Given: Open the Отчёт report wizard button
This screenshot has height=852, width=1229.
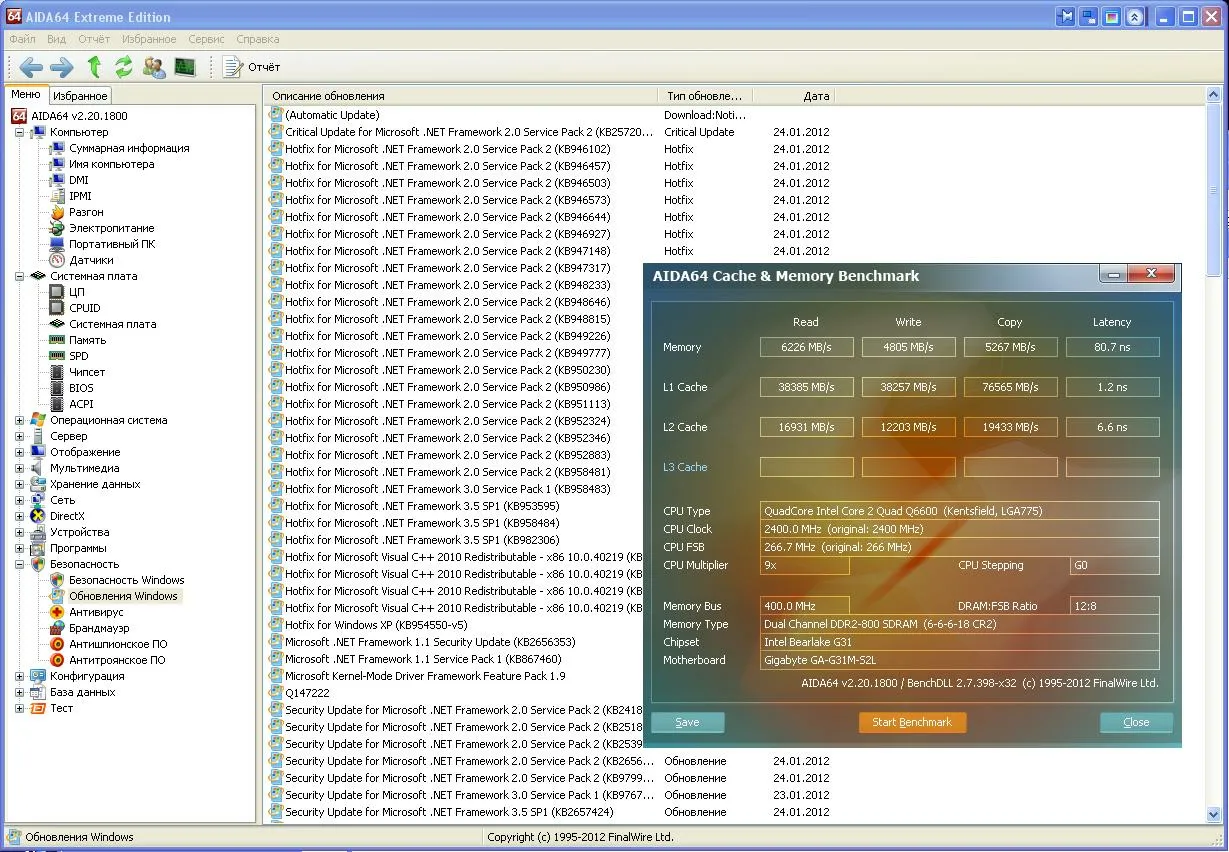Looking at the screenshot, I should coord(252,67).
